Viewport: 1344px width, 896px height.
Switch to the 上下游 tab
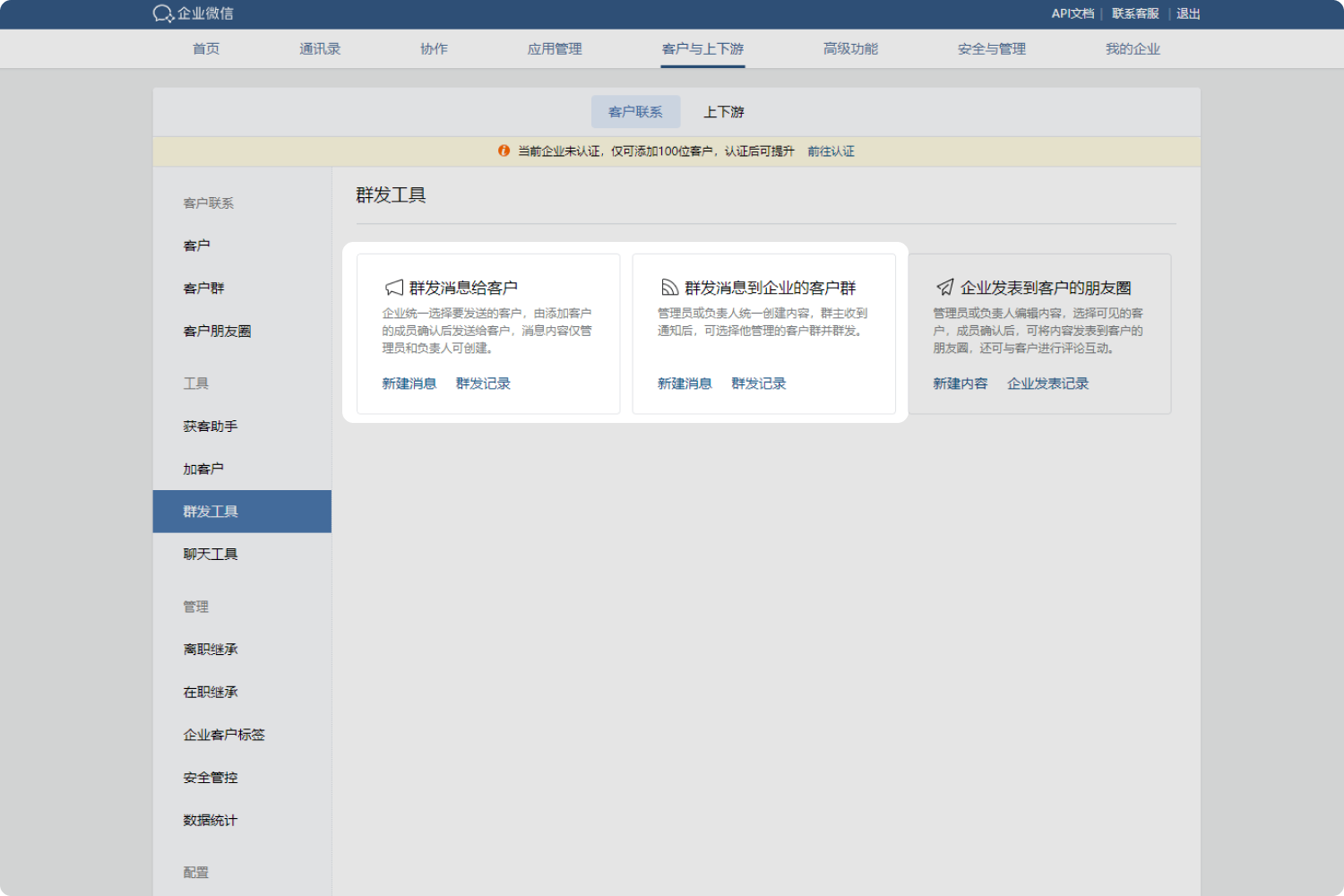click(x=724, y=112)
